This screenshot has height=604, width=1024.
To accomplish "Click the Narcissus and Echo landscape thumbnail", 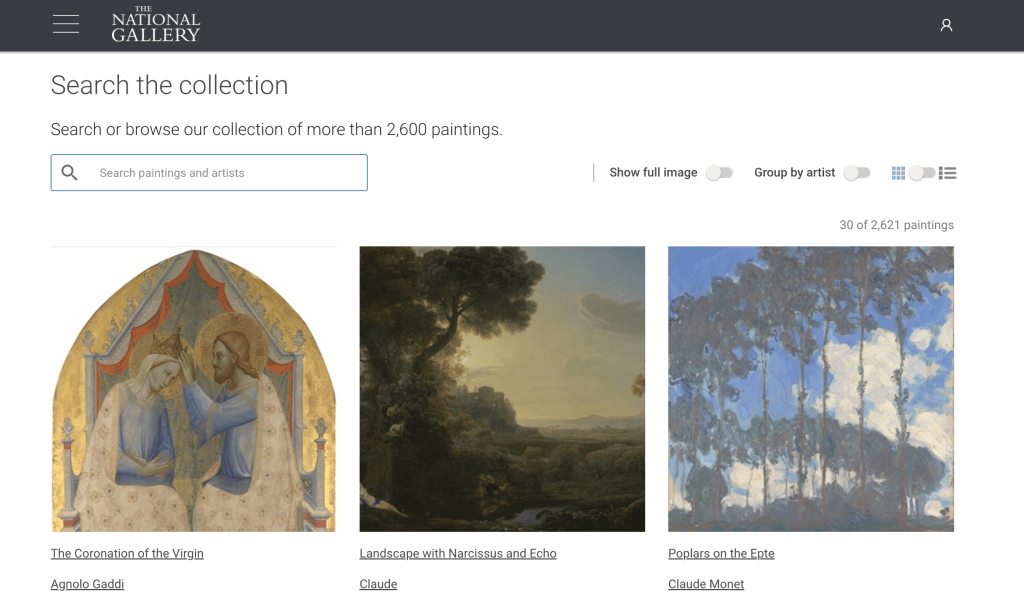I will (502, 390).
